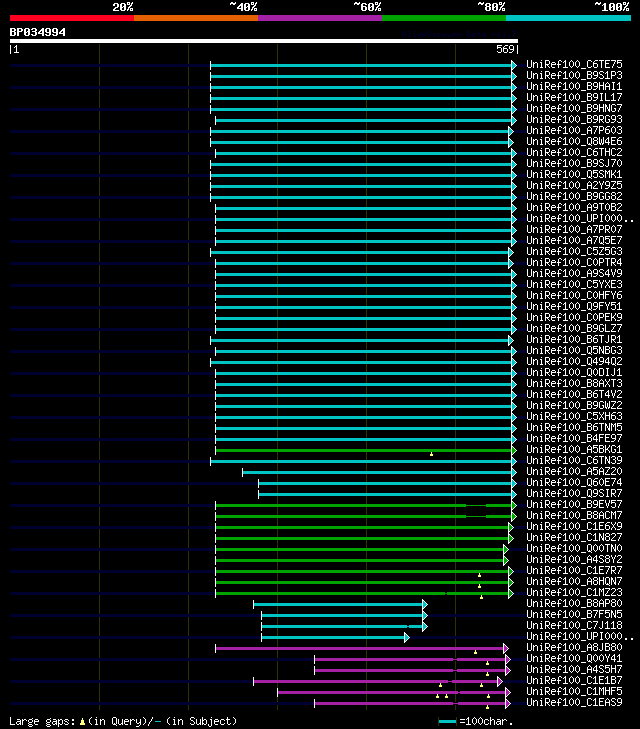Select UniRef100_B9SJ70 in the hit list
Viewport: 640px width, 729px height.
pyautogui.click(x=574, y=163)
